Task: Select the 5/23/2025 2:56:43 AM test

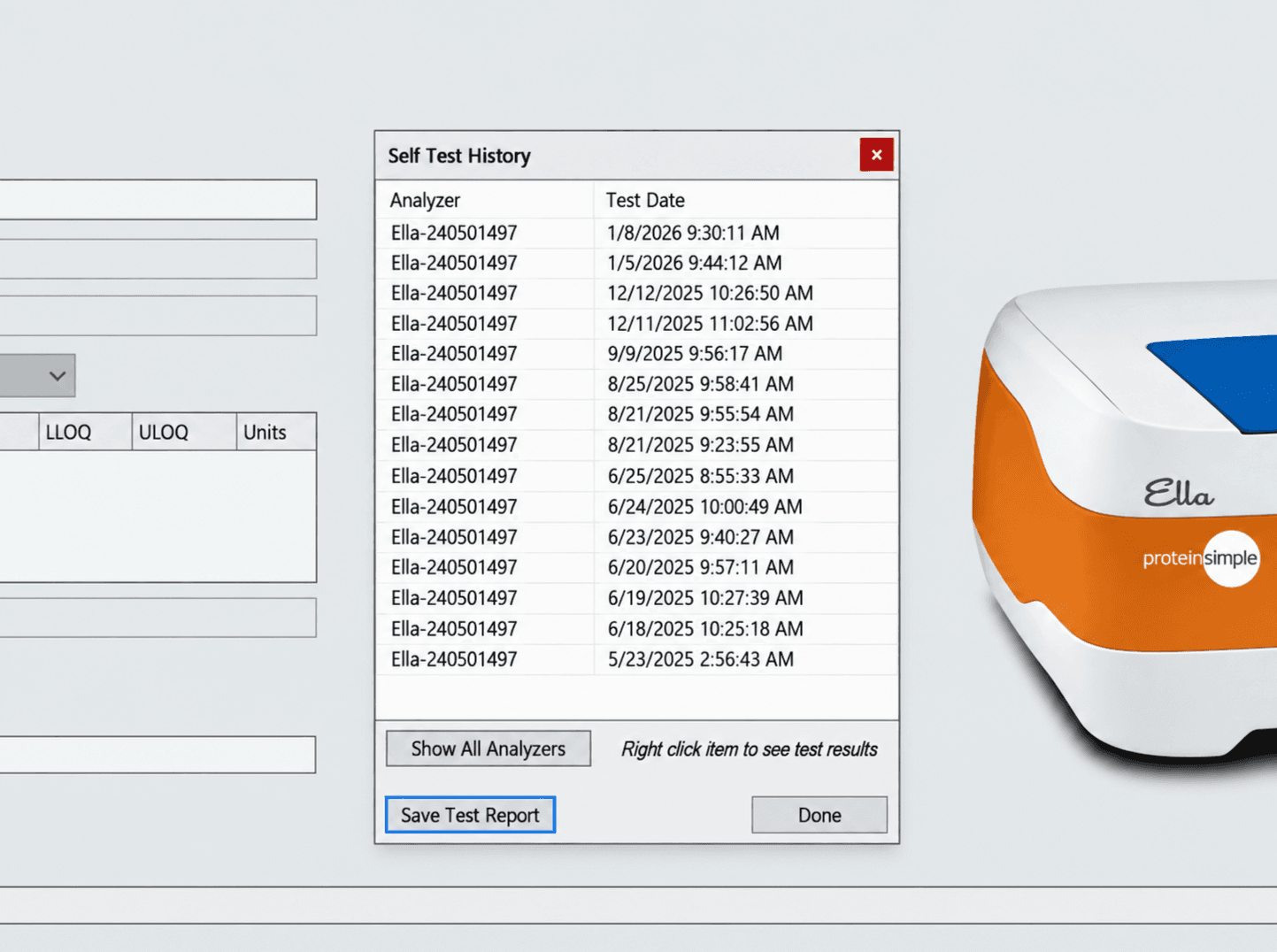Action: [637, 659]
